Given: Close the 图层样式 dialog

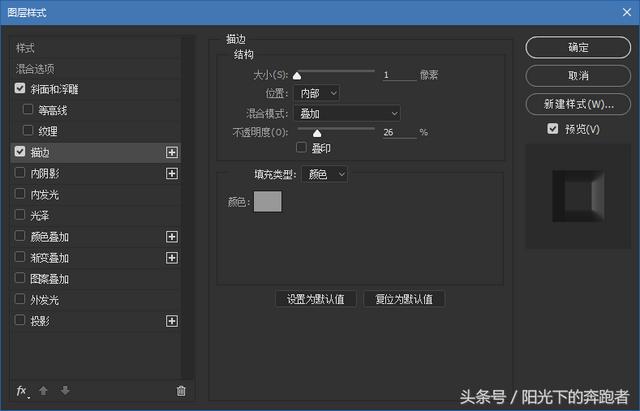Looking at the screenshot, I should 627,12.
